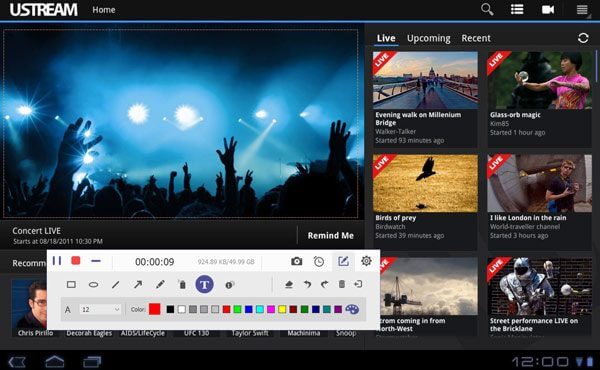Take a screenshot with the camera icon
This screenshot has height=370, width=600.
click(x=297, y=261)
